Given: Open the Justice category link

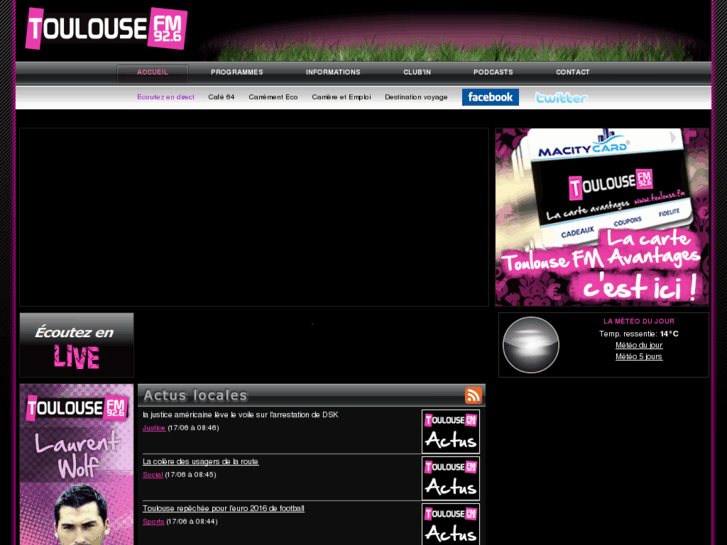Looking at the screenshot, I should point(154,428).
